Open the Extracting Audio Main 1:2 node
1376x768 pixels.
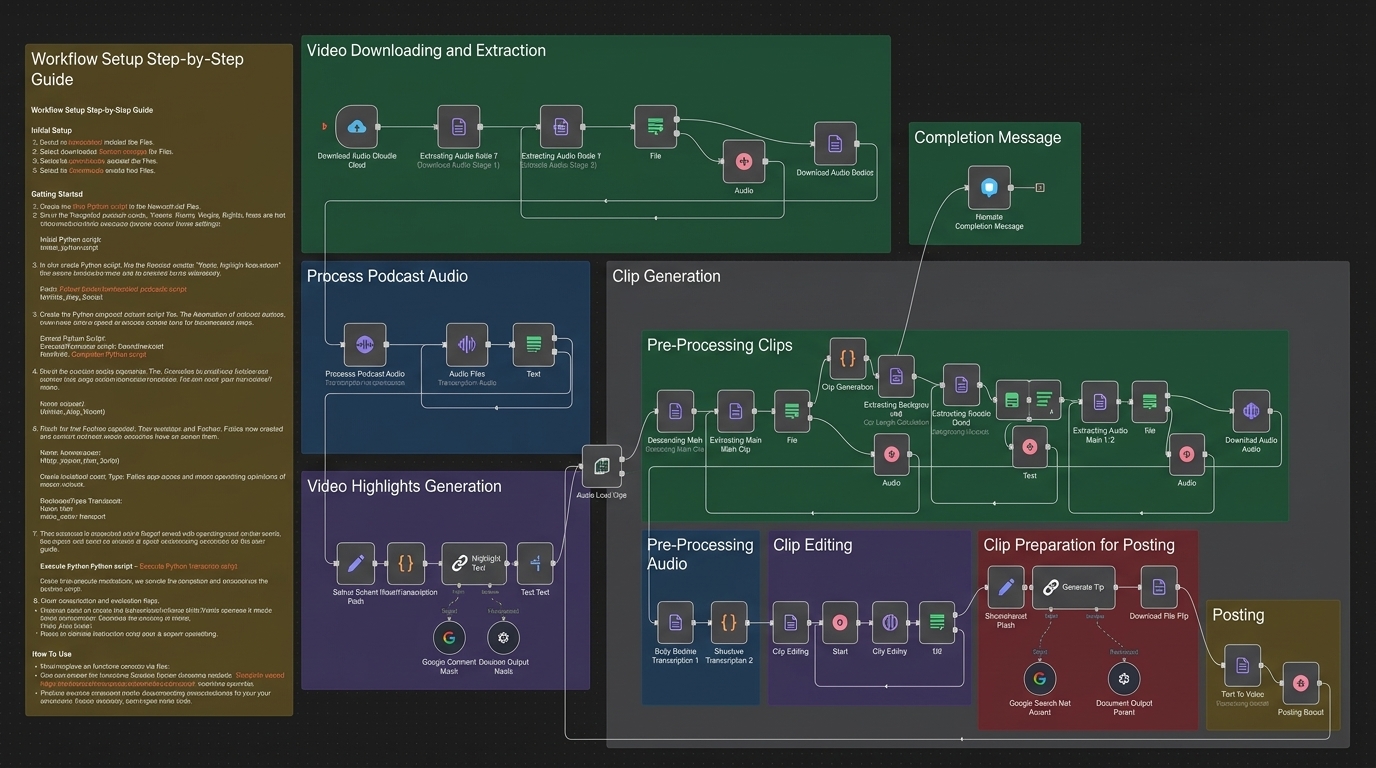(1100, 402)
